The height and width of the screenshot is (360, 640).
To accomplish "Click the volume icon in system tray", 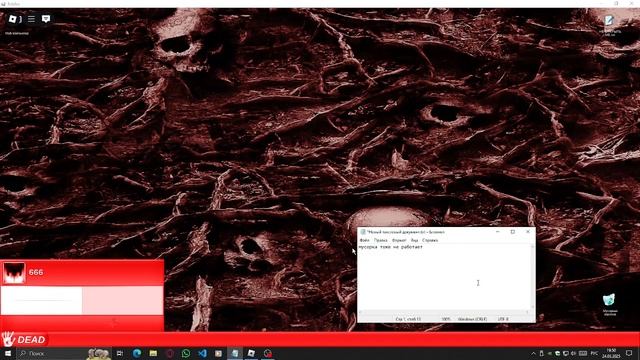I will coord(573,353).
